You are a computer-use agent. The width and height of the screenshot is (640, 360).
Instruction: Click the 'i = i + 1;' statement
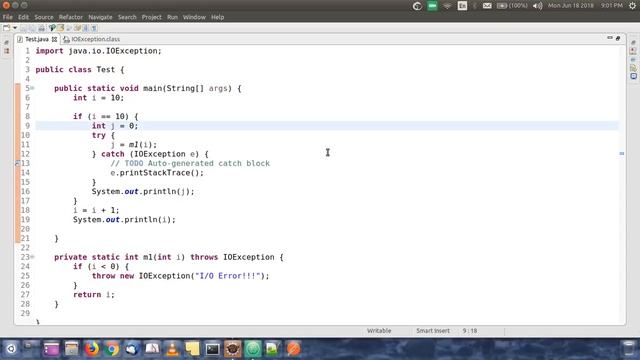point(96,210)
